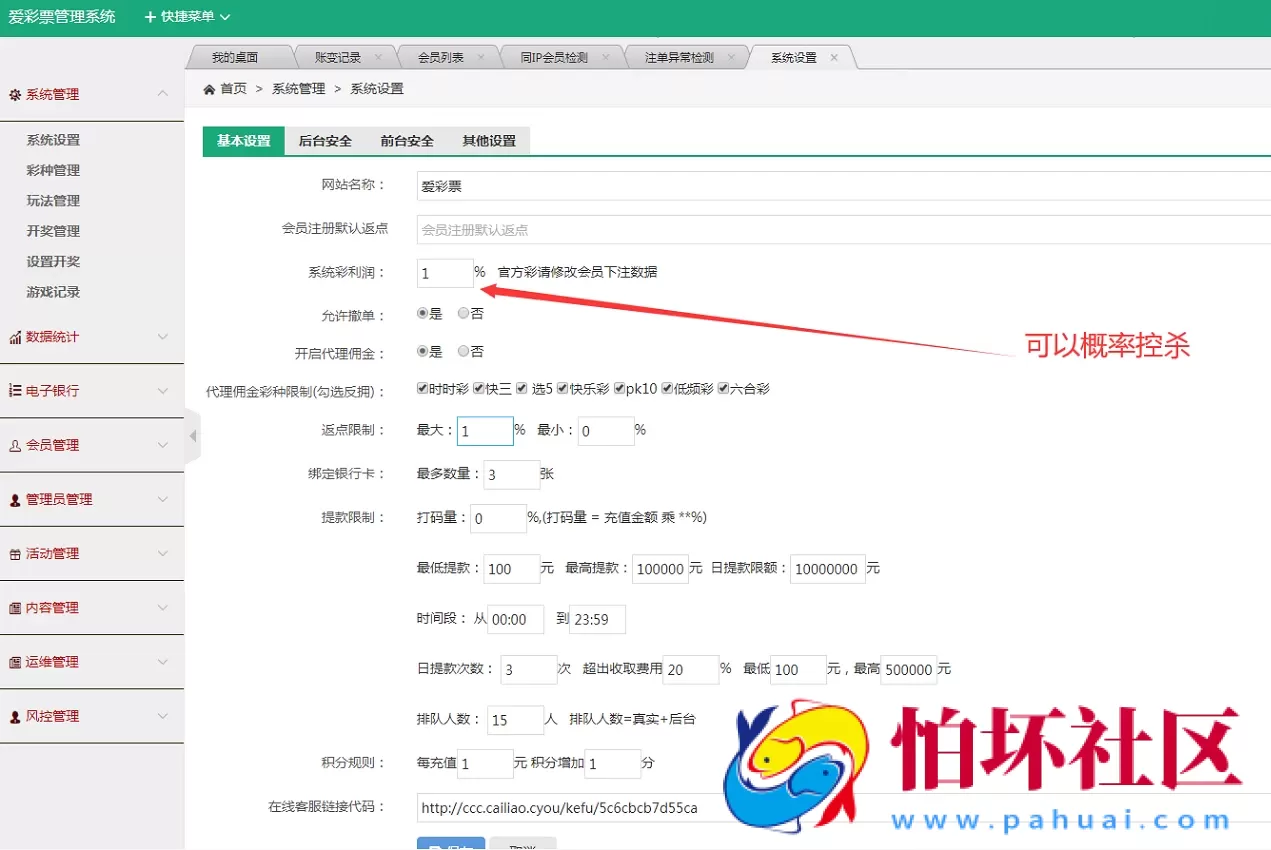This screenshot has width=1271, height=850.
Task: Expand the 运维管理 sidebar section
Action: click(x=60, y=662)
